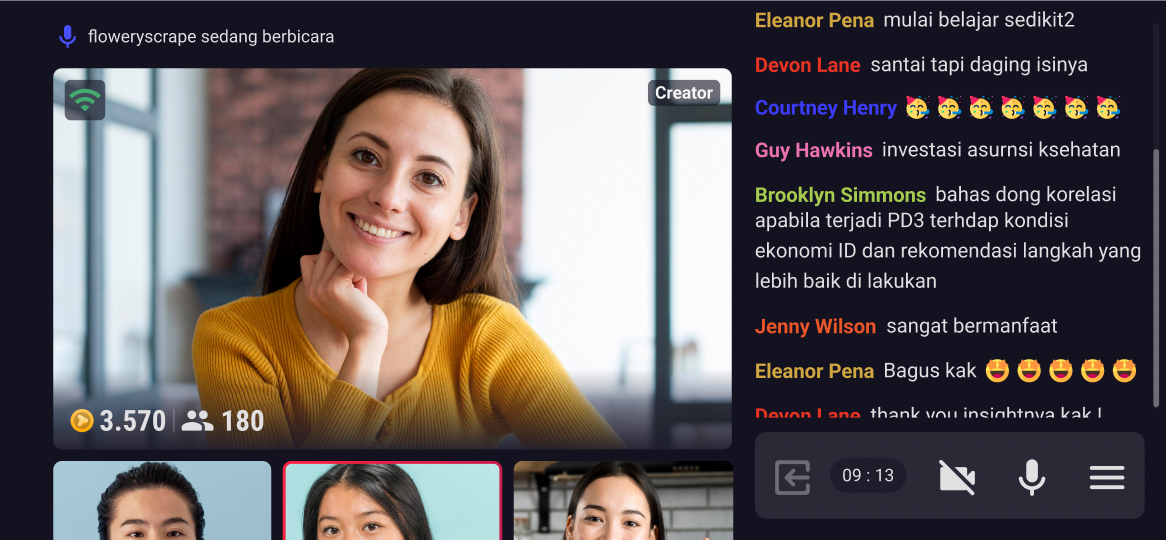1166x540 pixels.
Task: Click the 'sangat bermanfaat' message
Action: (x=972, y=326)
